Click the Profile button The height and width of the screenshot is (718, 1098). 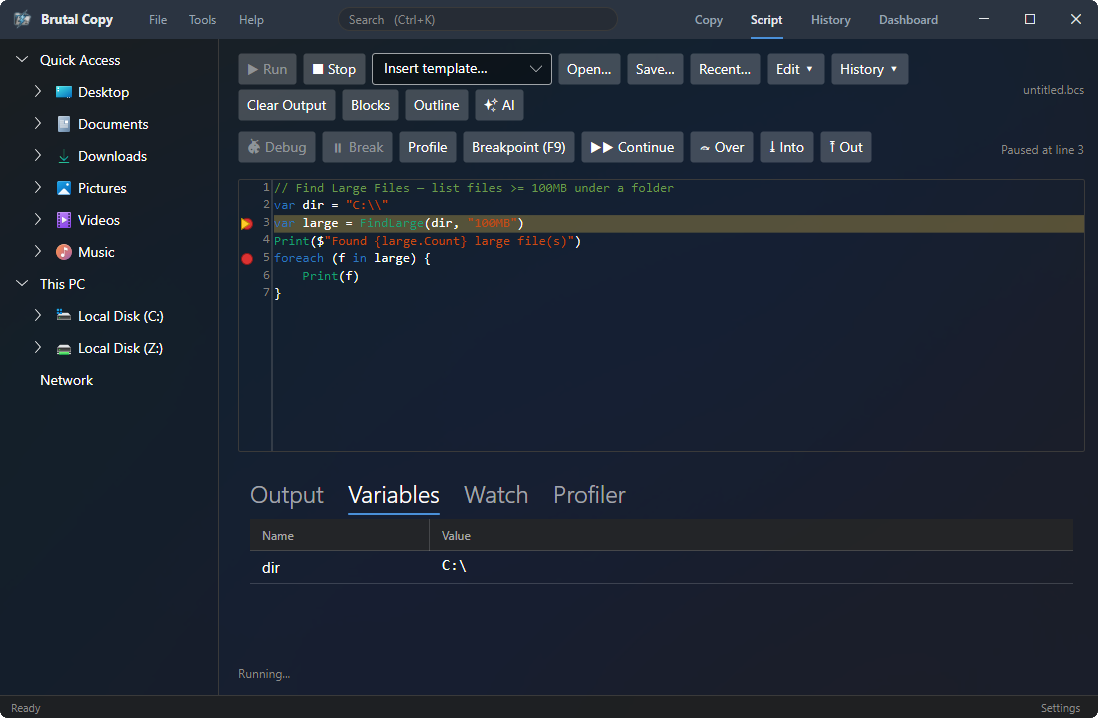click(427, 147)
